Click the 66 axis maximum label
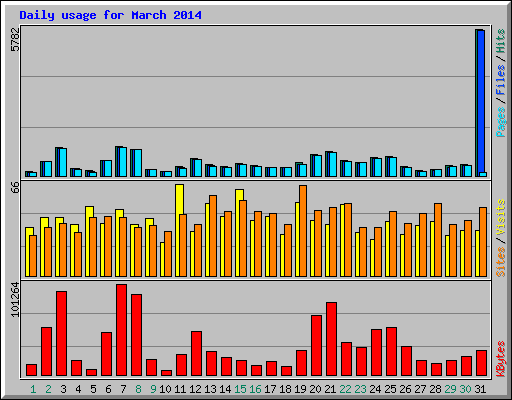Viewport: 512px width, 400px height. 15,187
